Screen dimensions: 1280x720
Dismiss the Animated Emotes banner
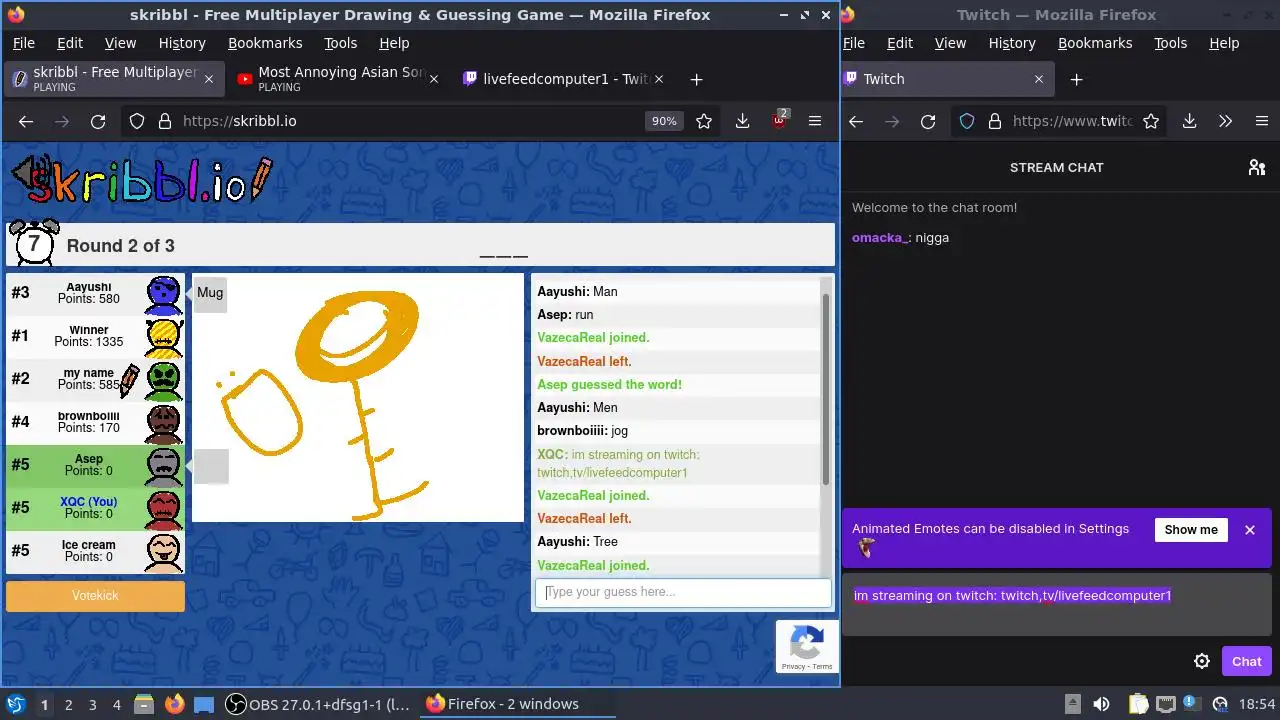1249,530
